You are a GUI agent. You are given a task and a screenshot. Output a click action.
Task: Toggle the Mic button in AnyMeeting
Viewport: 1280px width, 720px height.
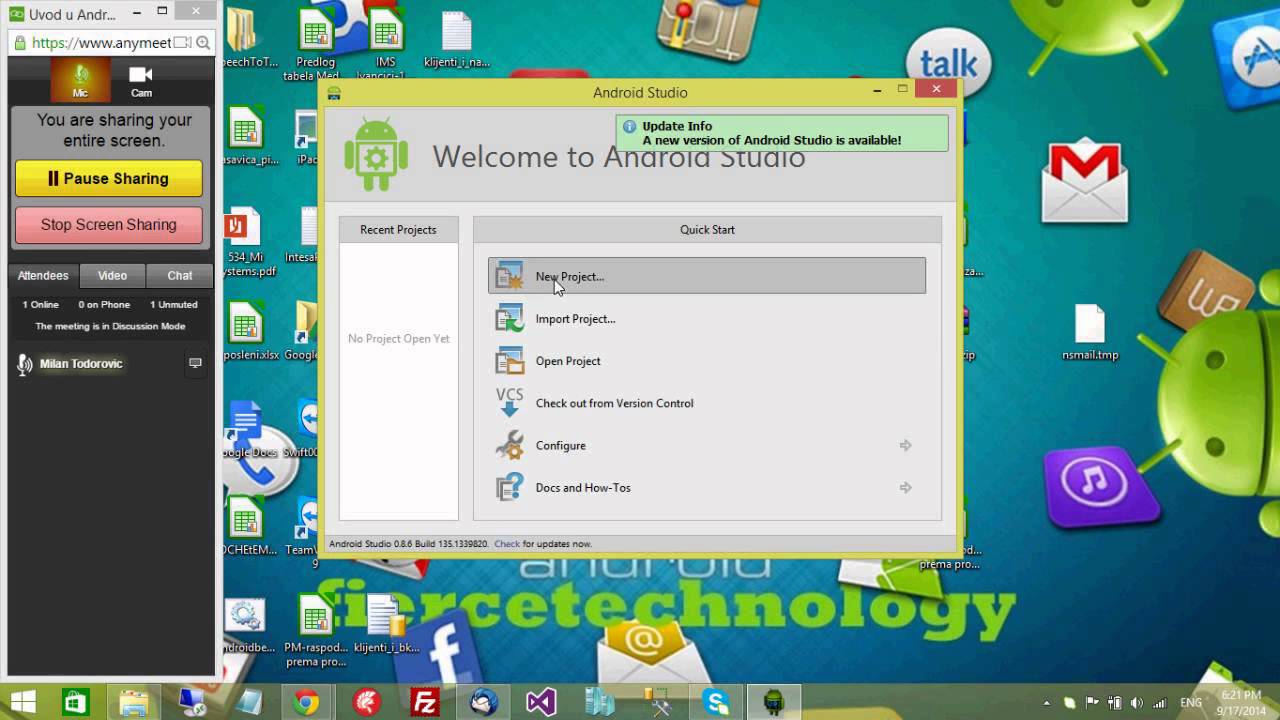80,80
